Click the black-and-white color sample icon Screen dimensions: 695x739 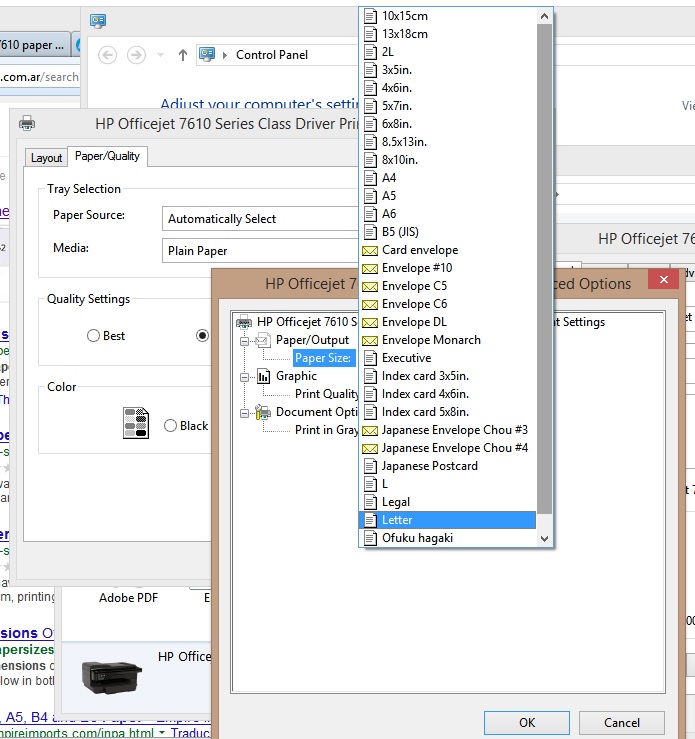(136, 423)
